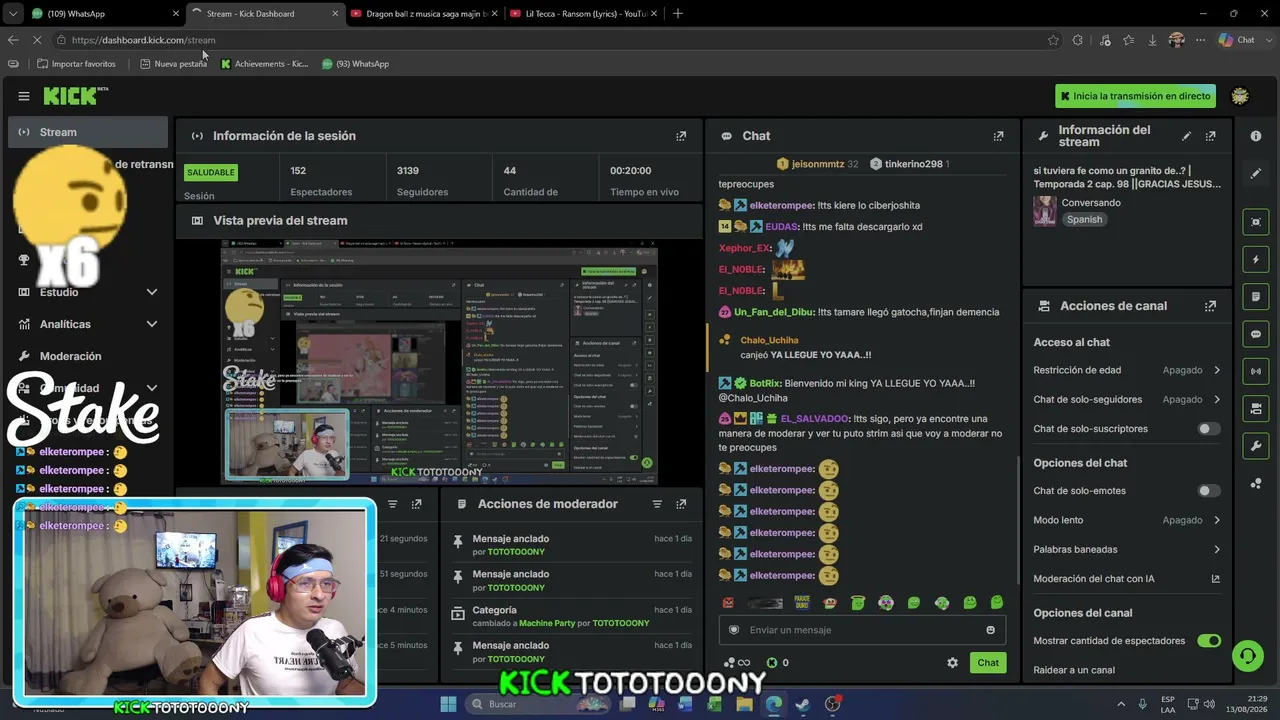Screen dimensions: 1280x720
Task: Open Steam from the taskbar
Action: [x=802, y=704]
